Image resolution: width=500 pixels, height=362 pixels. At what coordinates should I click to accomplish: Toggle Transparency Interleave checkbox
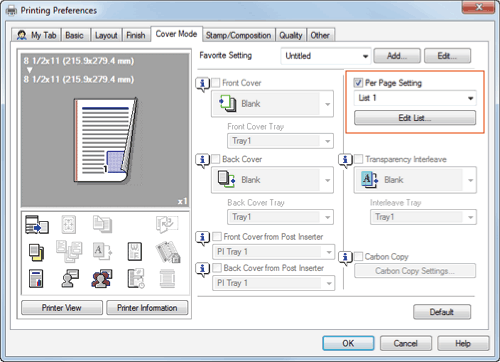[358, 159]
